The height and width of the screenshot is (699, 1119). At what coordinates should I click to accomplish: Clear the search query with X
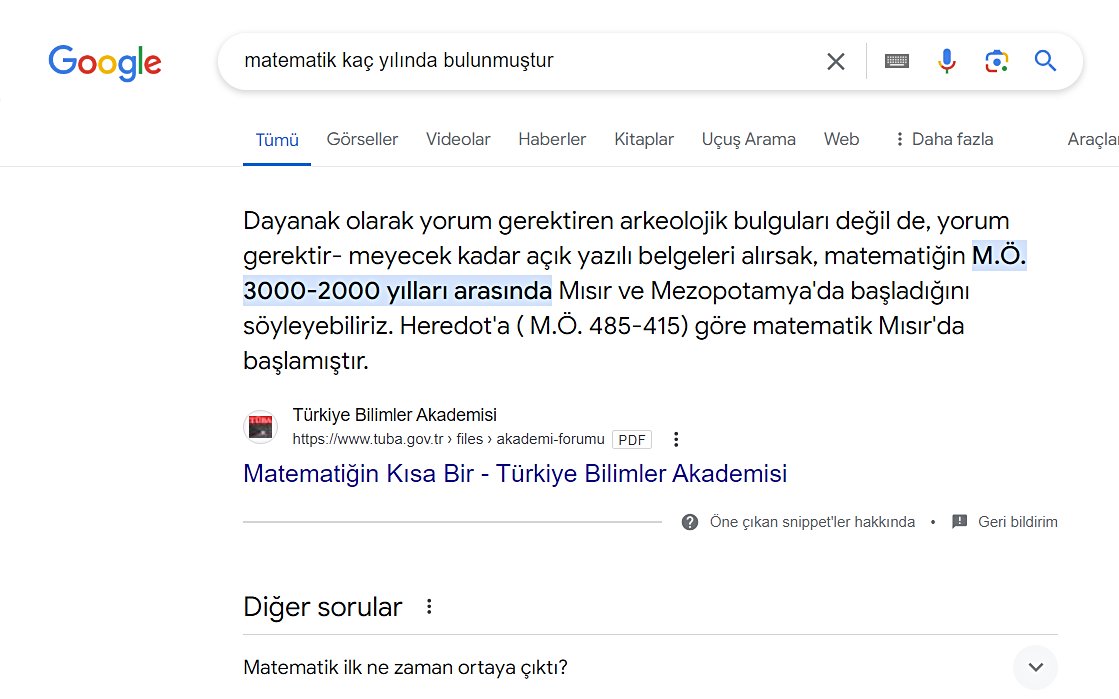(836, 61)
